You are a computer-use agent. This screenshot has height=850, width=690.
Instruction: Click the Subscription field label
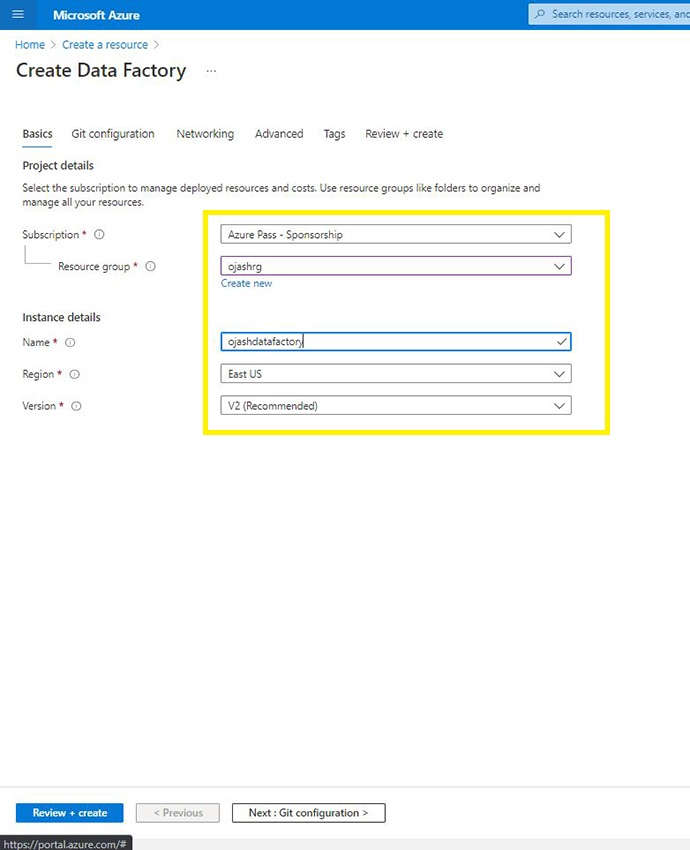[50, 235]
